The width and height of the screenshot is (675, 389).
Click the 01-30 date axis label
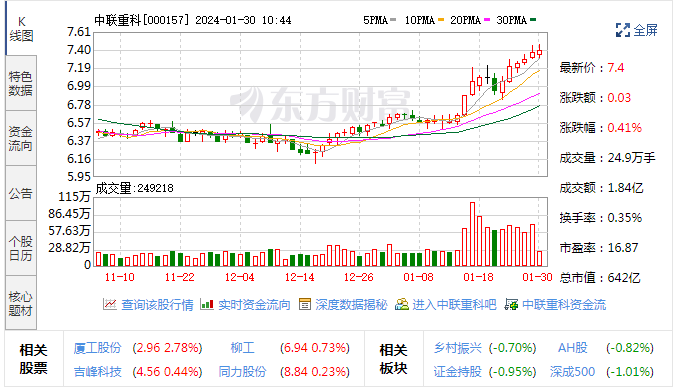(x=537, y=277)
